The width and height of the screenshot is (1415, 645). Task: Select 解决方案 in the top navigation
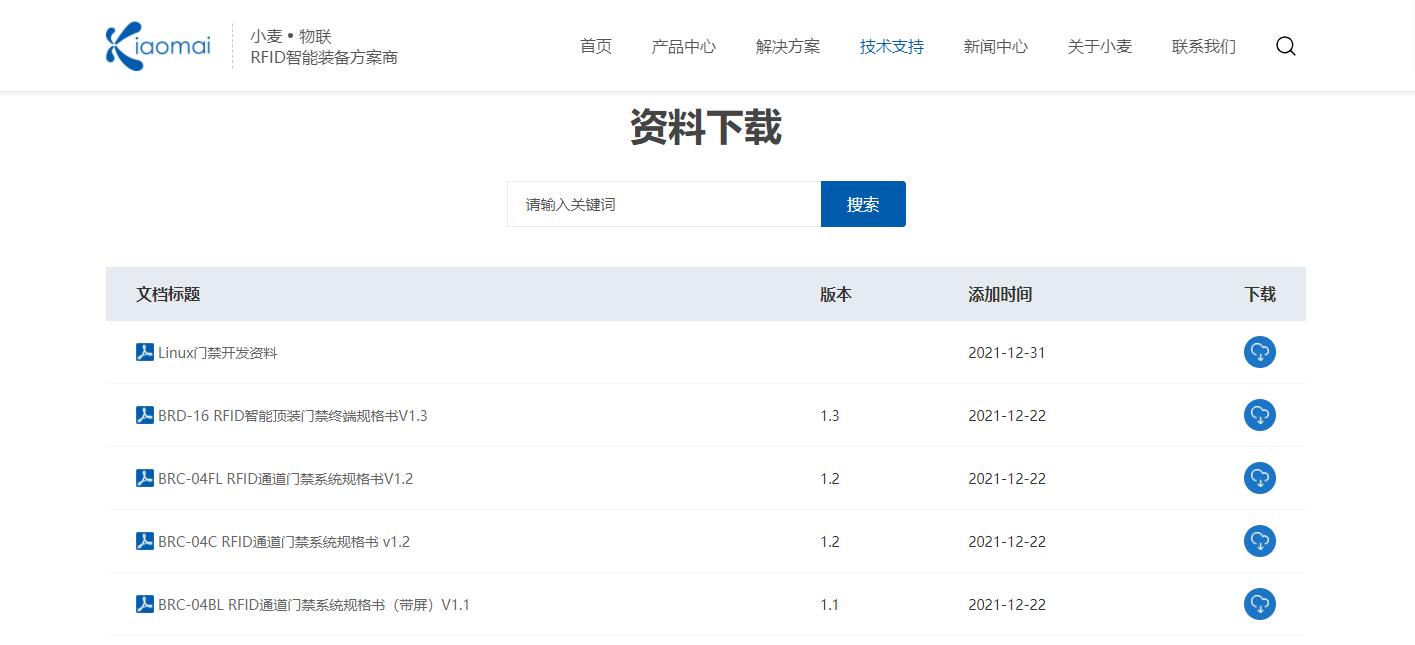coord(788,46)
